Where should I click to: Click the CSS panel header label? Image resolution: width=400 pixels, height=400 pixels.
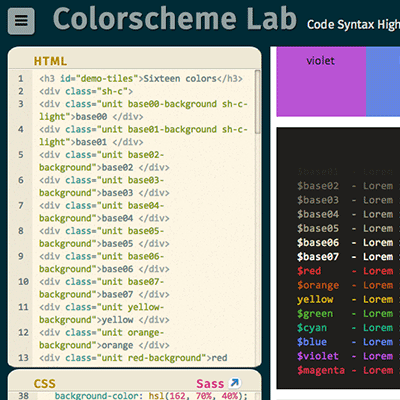click(x=45, y=384)
